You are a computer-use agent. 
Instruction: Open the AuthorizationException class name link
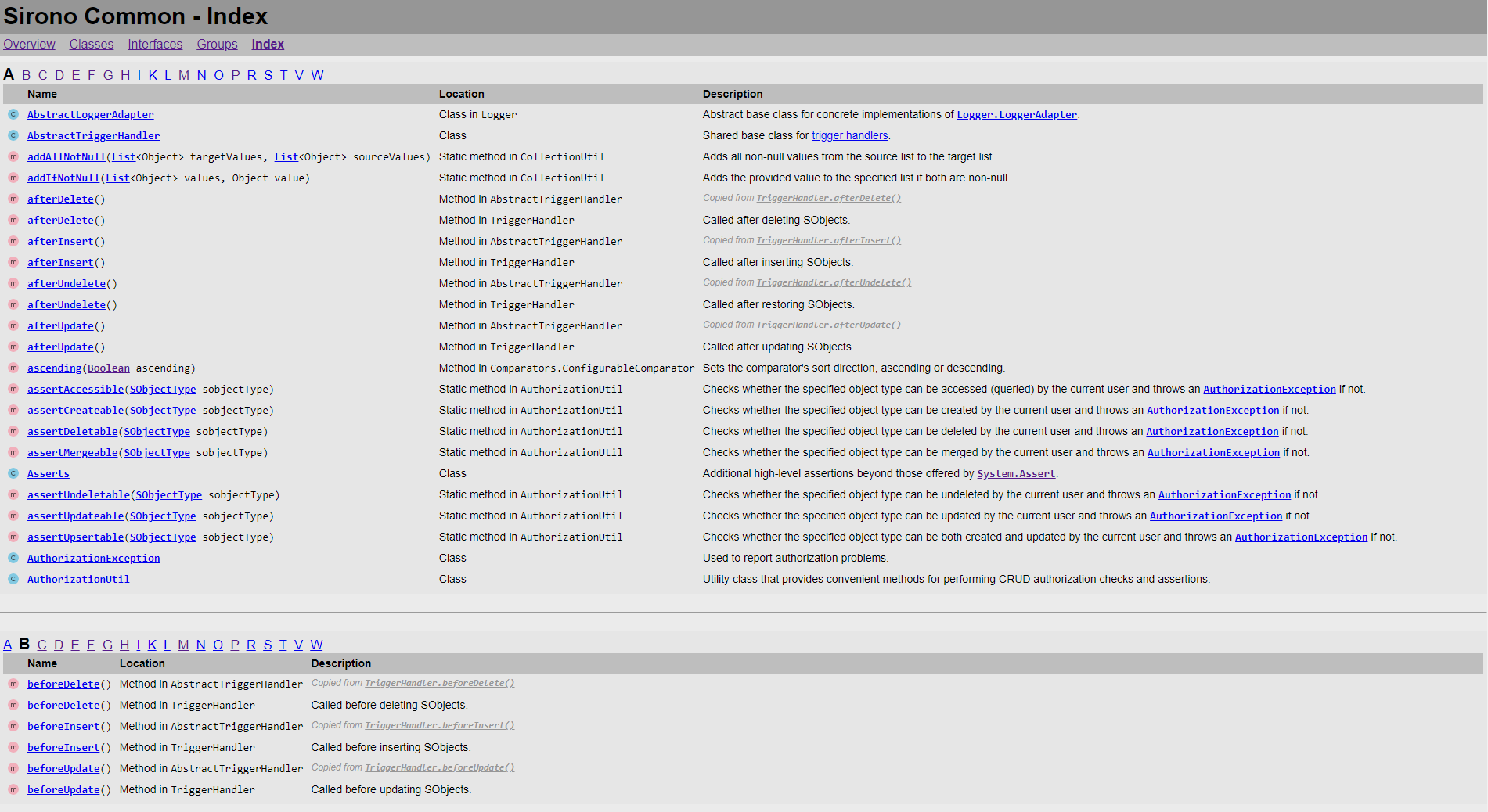pos(94,558)
